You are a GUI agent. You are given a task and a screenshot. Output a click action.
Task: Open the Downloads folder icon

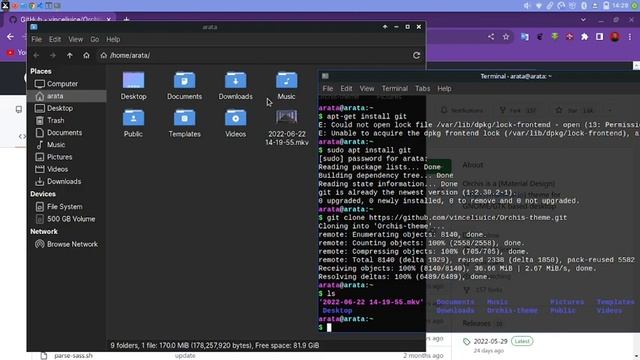236,86
